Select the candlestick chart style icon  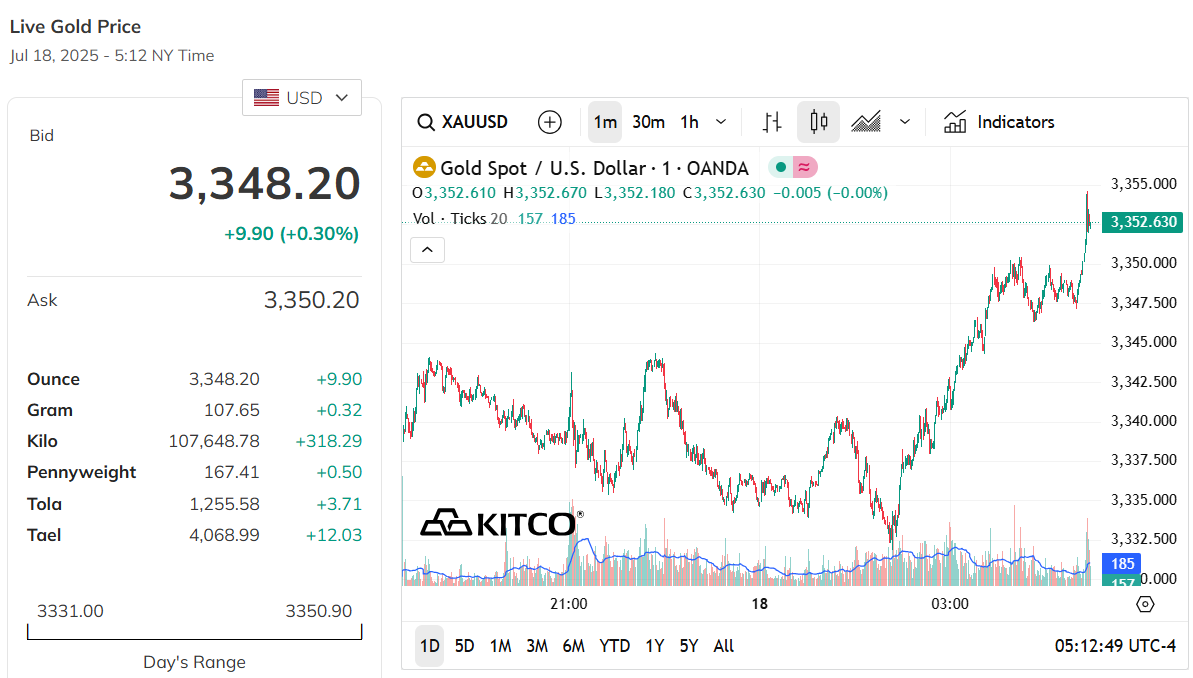(819, 122)
